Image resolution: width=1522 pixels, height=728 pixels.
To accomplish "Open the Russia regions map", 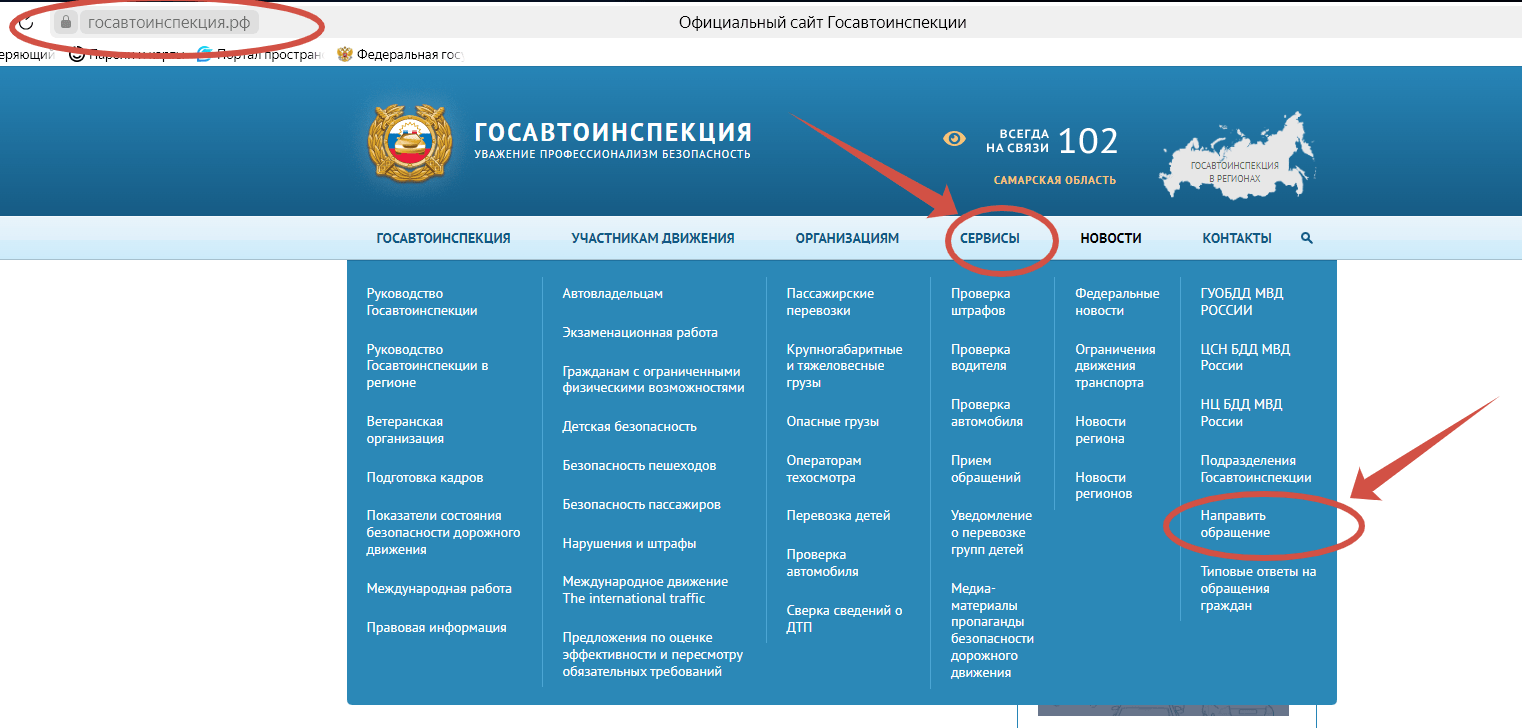I will (x=1237, y=155).
